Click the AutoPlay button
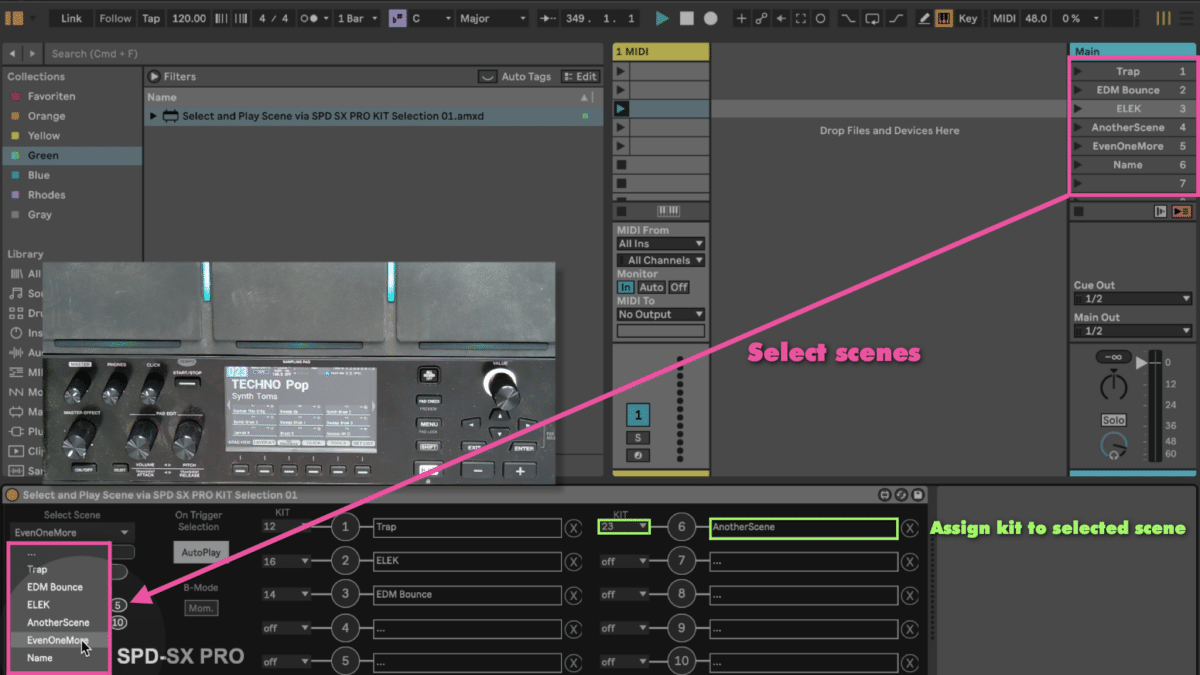 (x=198, y=552)
